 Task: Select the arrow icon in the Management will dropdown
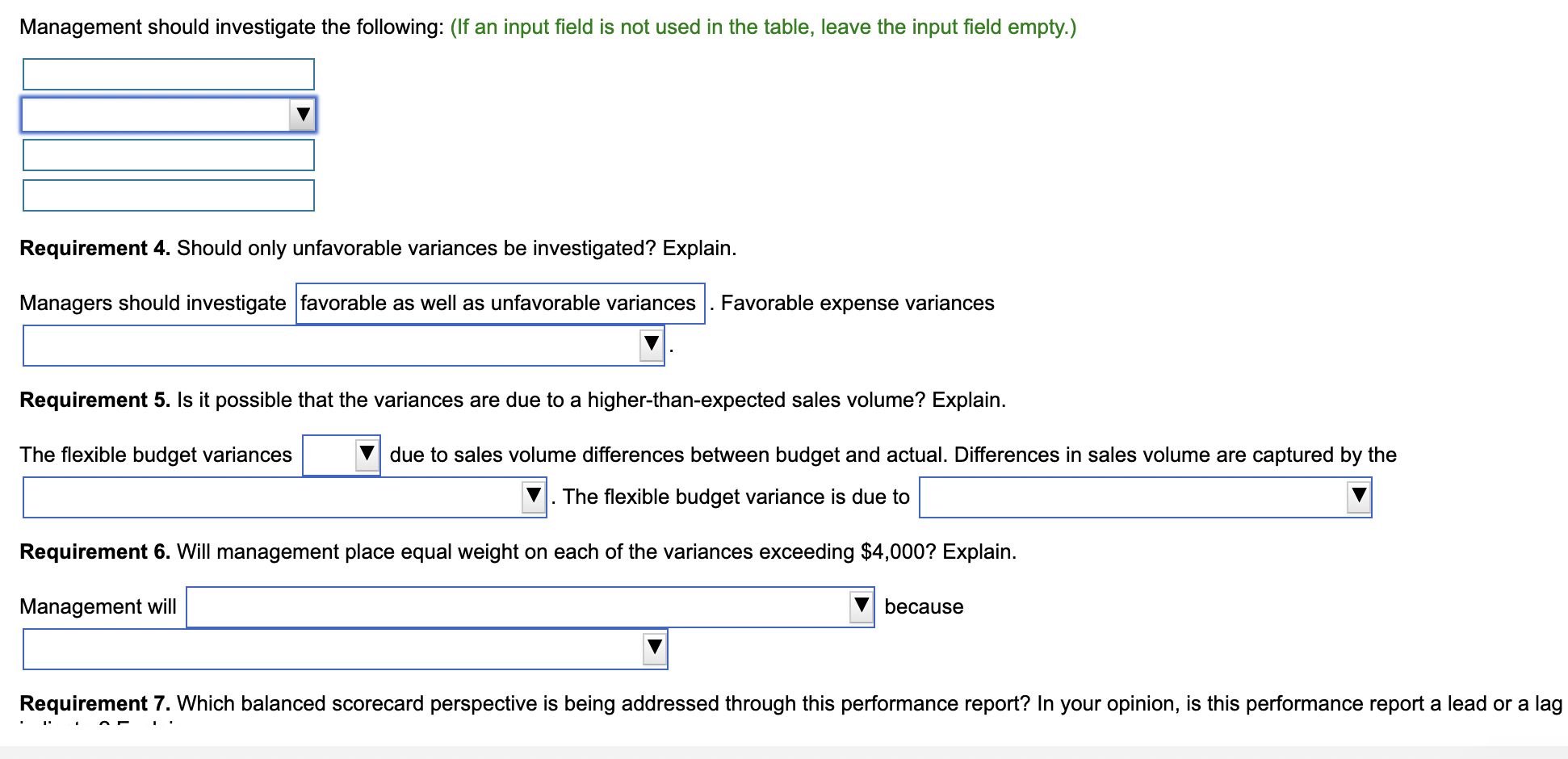(859, 606)
